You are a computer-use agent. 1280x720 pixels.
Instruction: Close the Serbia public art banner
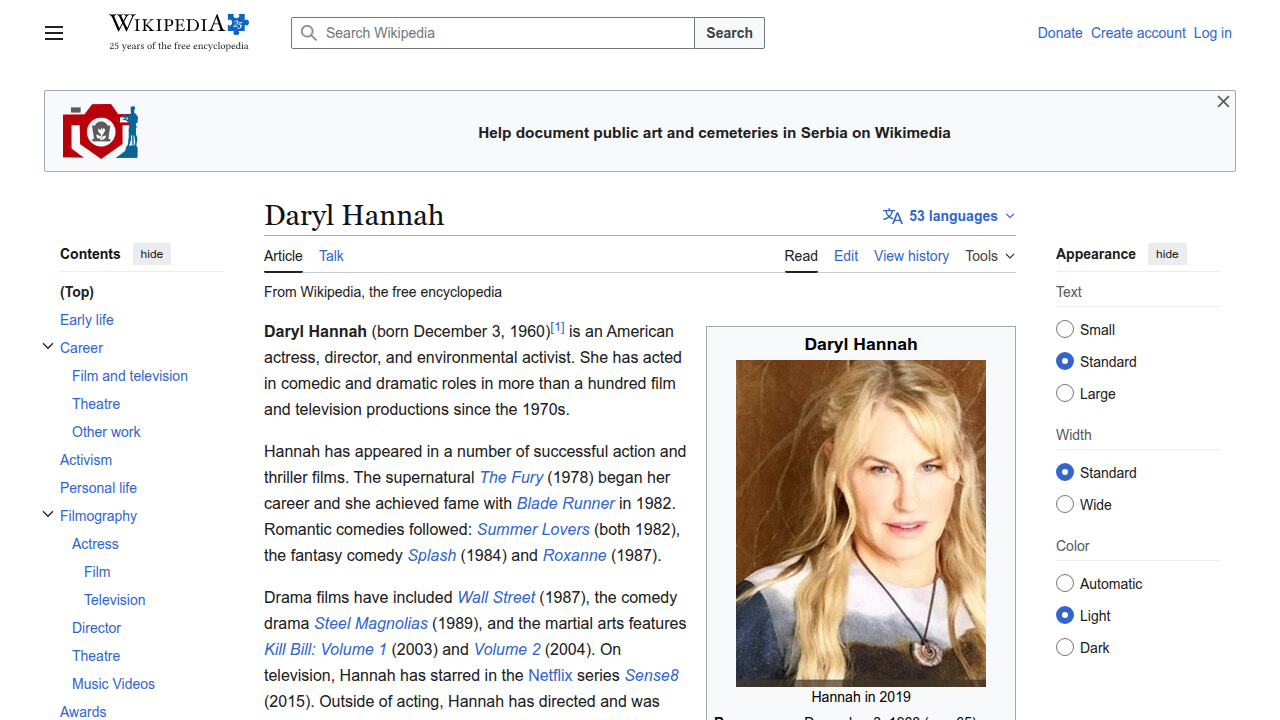1223,102
